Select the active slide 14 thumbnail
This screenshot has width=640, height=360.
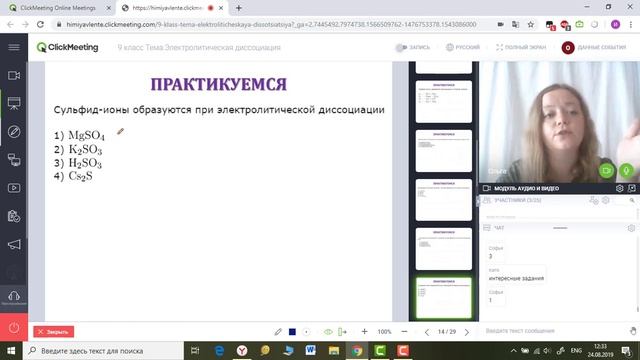pos(444,298)
